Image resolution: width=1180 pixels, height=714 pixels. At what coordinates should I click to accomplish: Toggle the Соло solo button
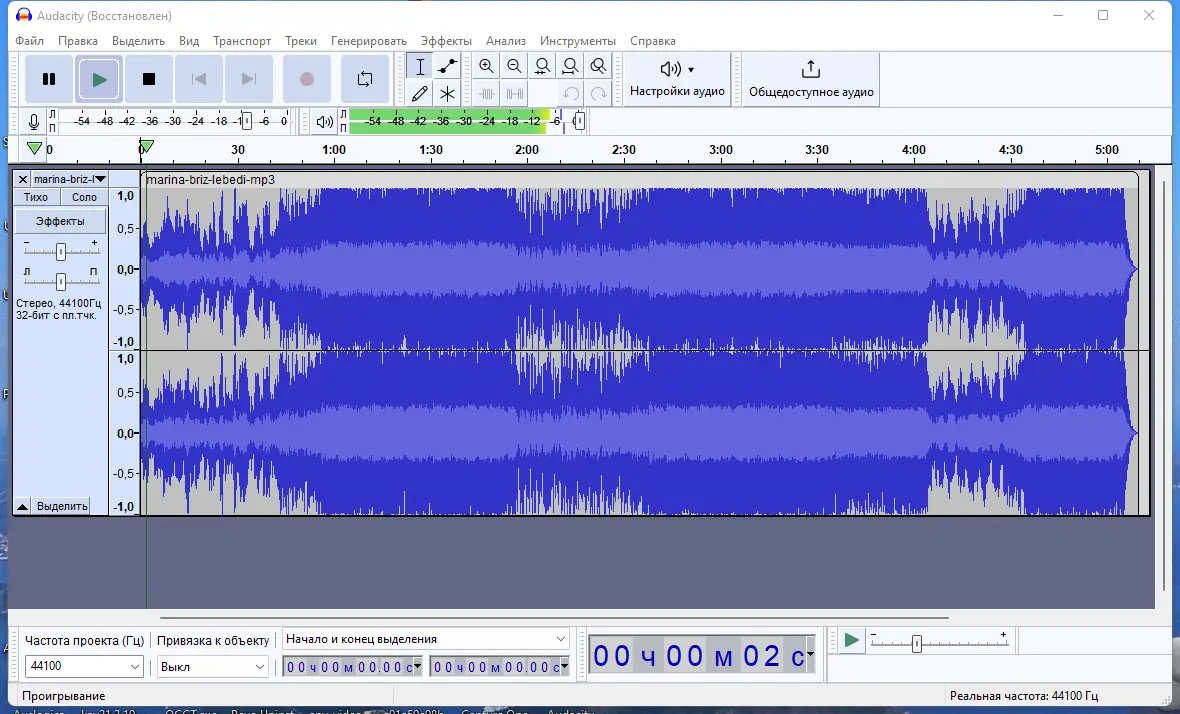pyautogui.click(x=84, y=197)
